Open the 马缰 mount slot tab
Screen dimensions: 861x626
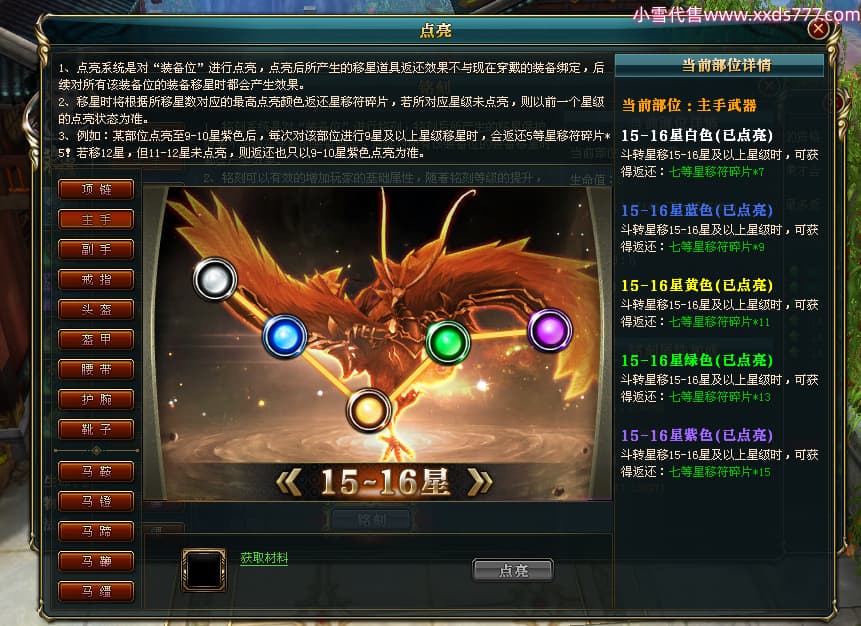click(96, 591)
